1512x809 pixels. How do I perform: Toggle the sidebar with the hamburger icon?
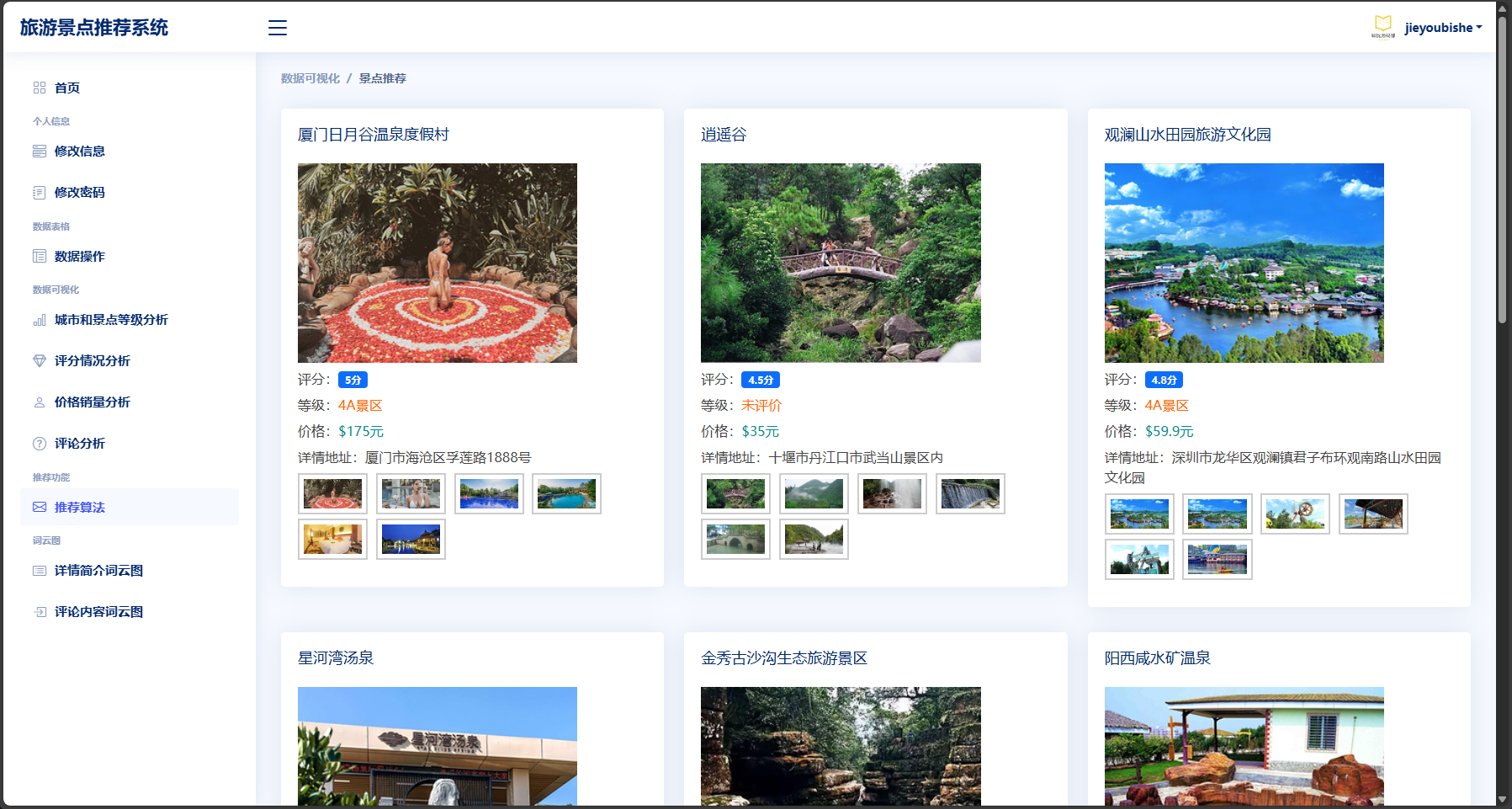tap(278, 28)
